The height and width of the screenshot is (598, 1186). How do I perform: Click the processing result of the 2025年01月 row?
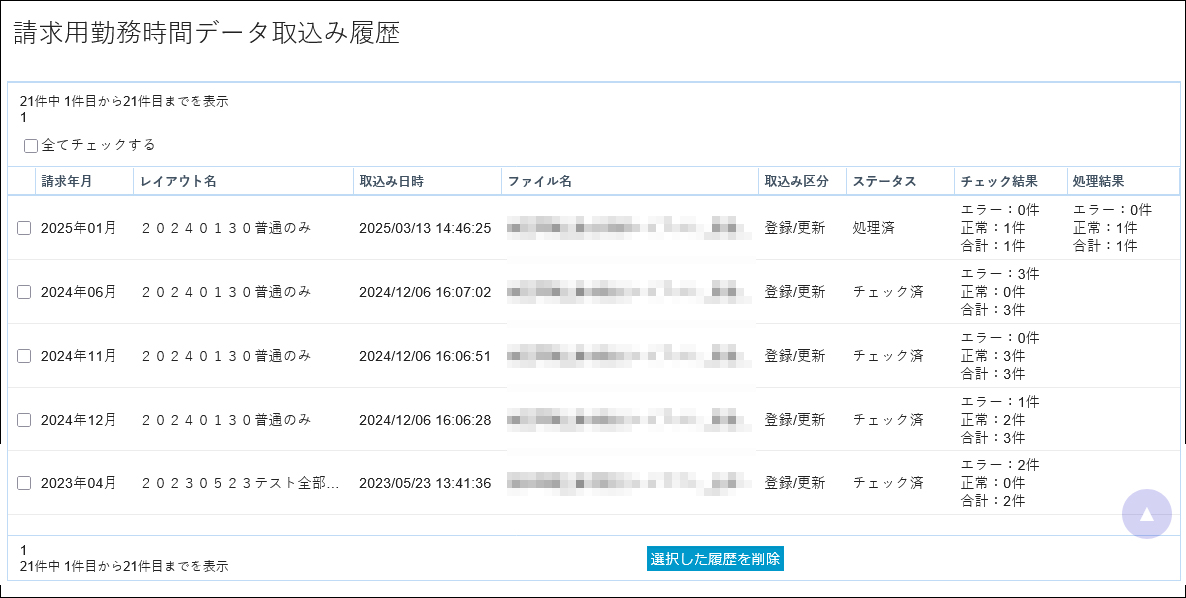point(1112,228)
